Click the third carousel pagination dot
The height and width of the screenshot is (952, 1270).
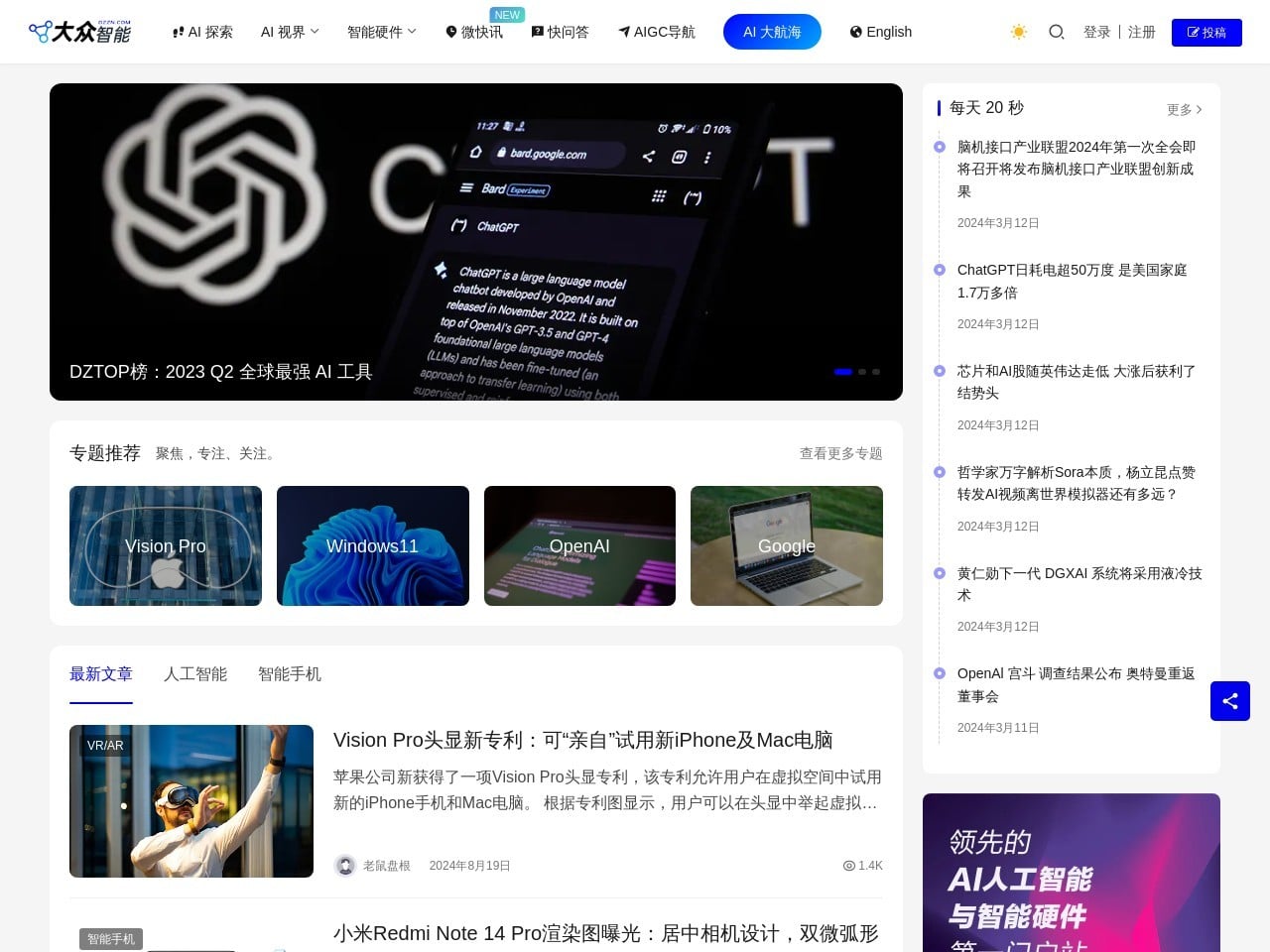click(876, 372)
